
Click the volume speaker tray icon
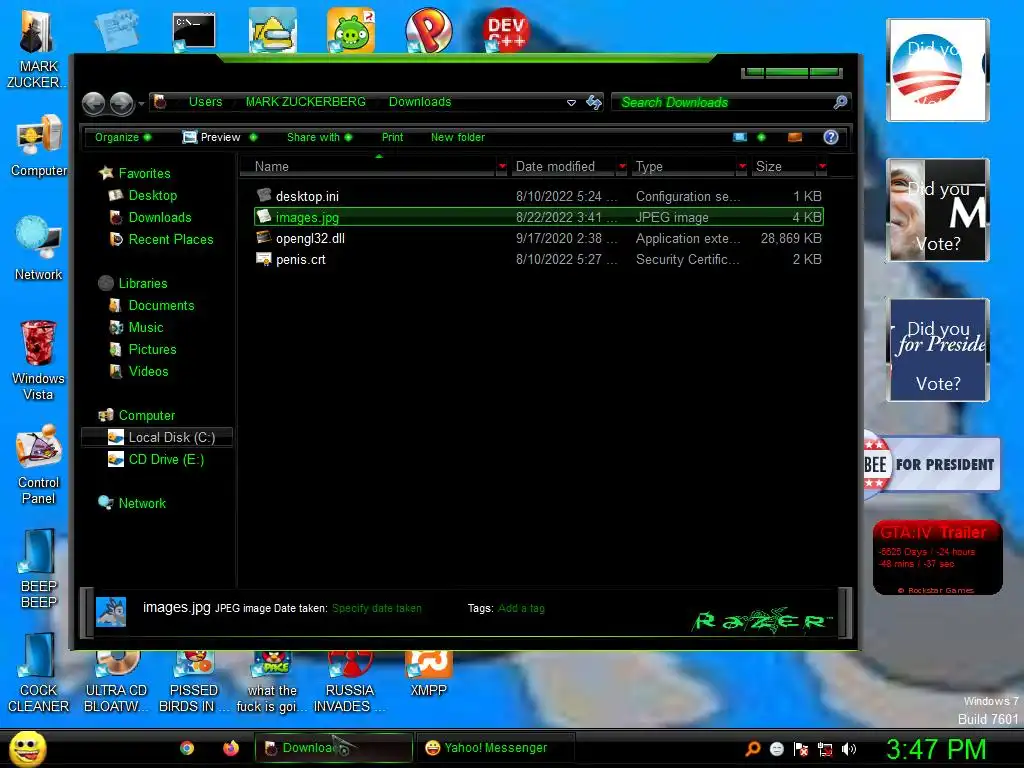coord(848,749)
